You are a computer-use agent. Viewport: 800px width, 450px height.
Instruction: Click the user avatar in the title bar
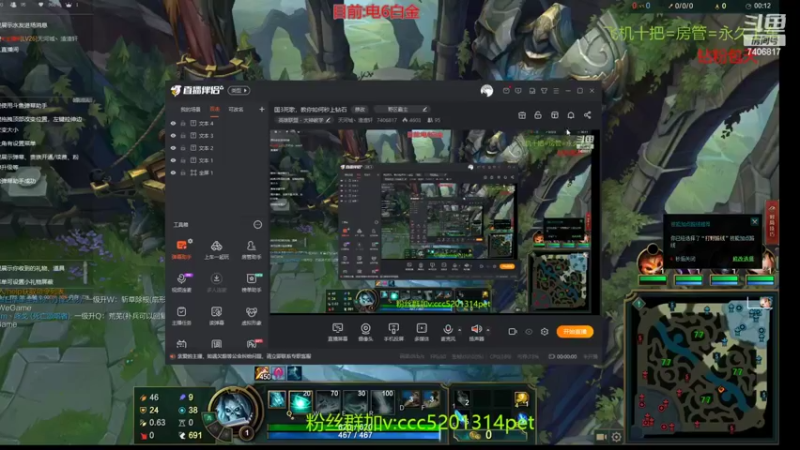(487, 91)
